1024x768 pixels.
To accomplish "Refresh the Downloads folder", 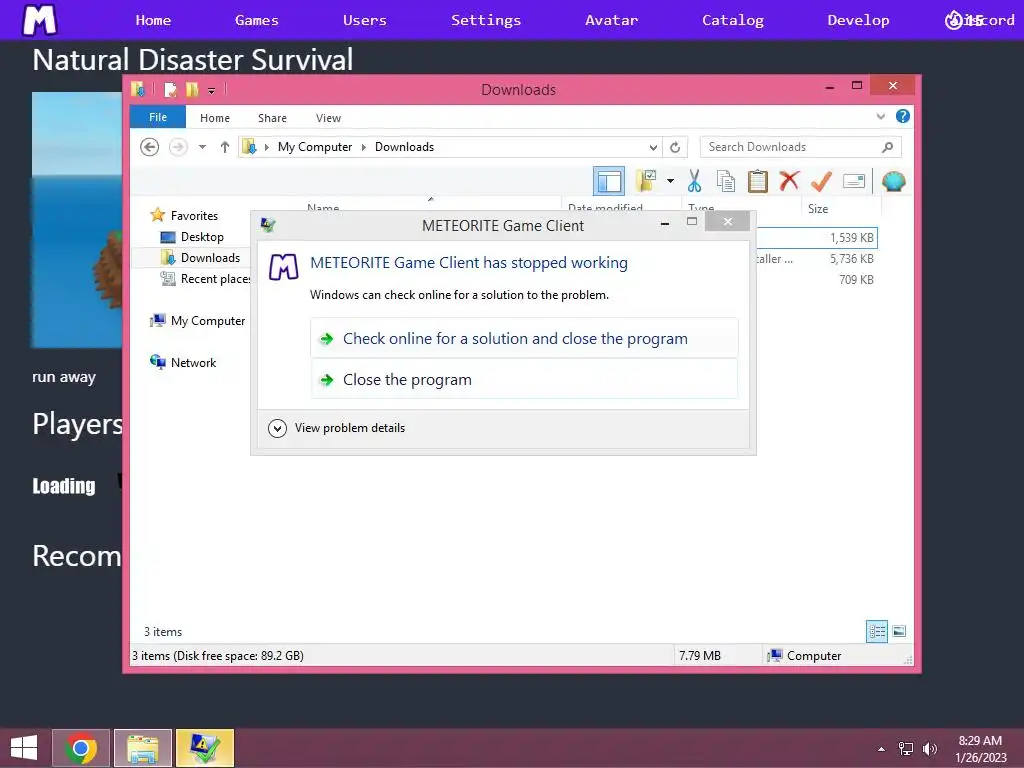I will [x=675, y=148].
